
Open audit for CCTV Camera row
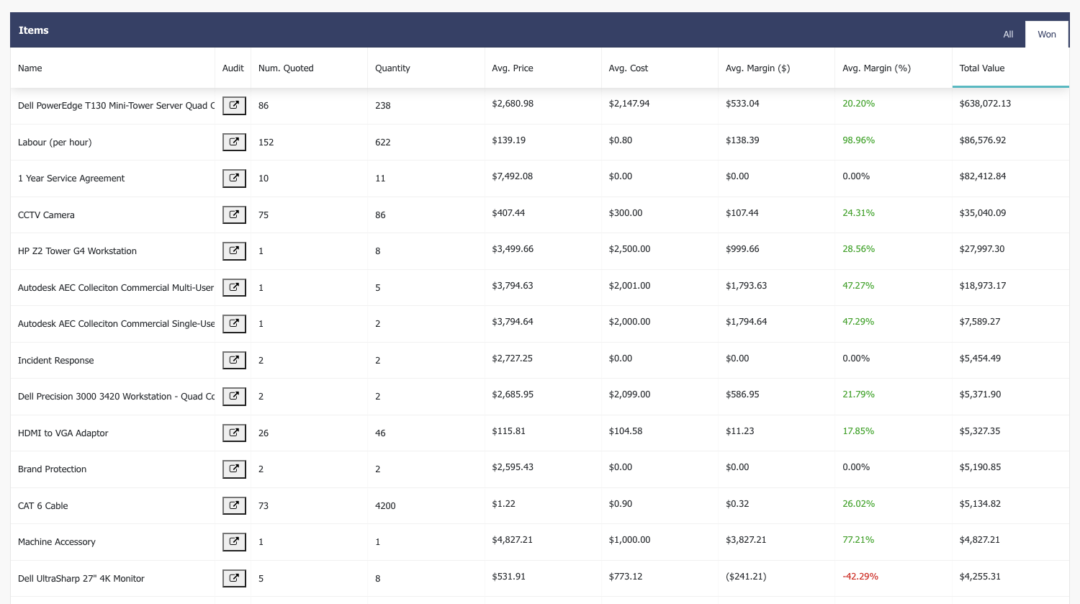(234, 214)
